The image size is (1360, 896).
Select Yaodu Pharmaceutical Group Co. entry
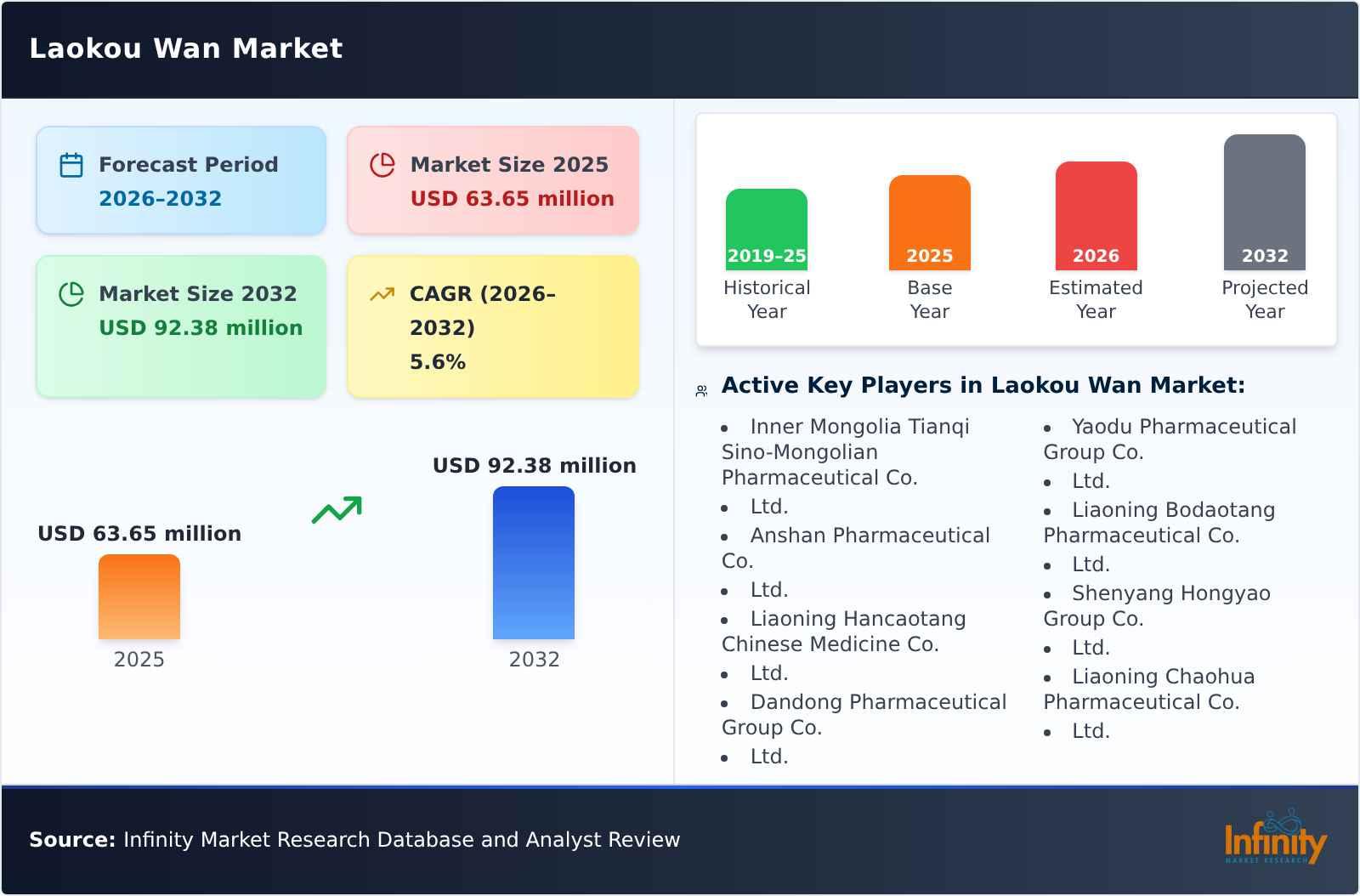1170,439
